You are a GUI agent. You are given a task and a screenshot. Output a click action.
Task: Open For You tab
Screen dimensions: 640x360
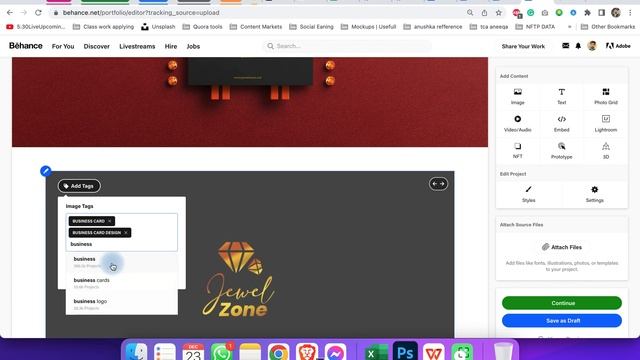pos(63,47)
